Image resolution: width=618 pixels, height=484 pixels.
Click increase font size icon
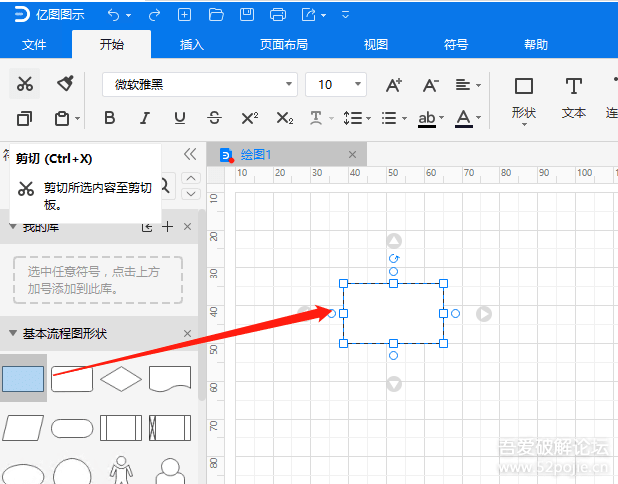394,85
